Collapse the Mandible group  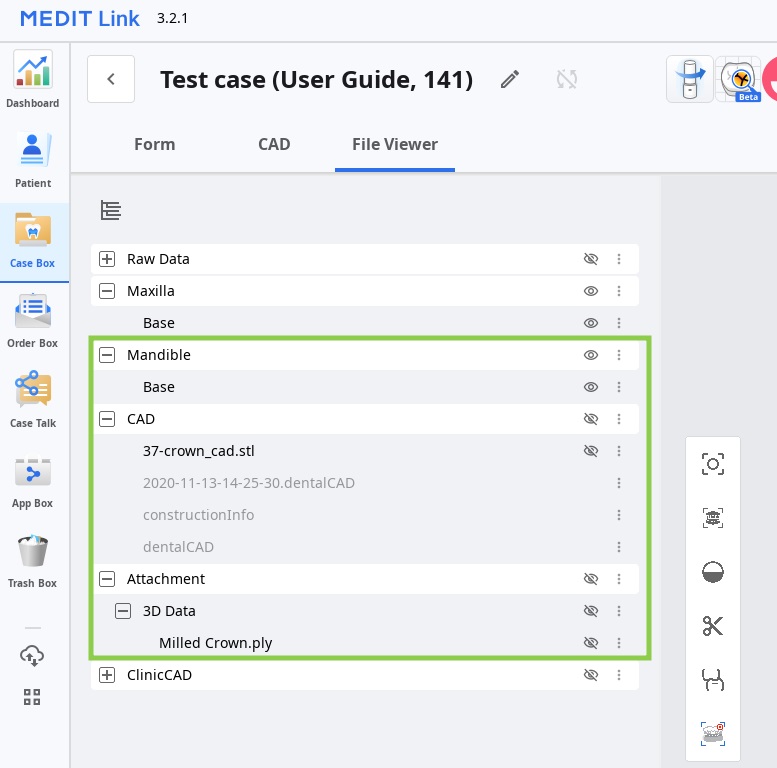click(x=107, y=355)
